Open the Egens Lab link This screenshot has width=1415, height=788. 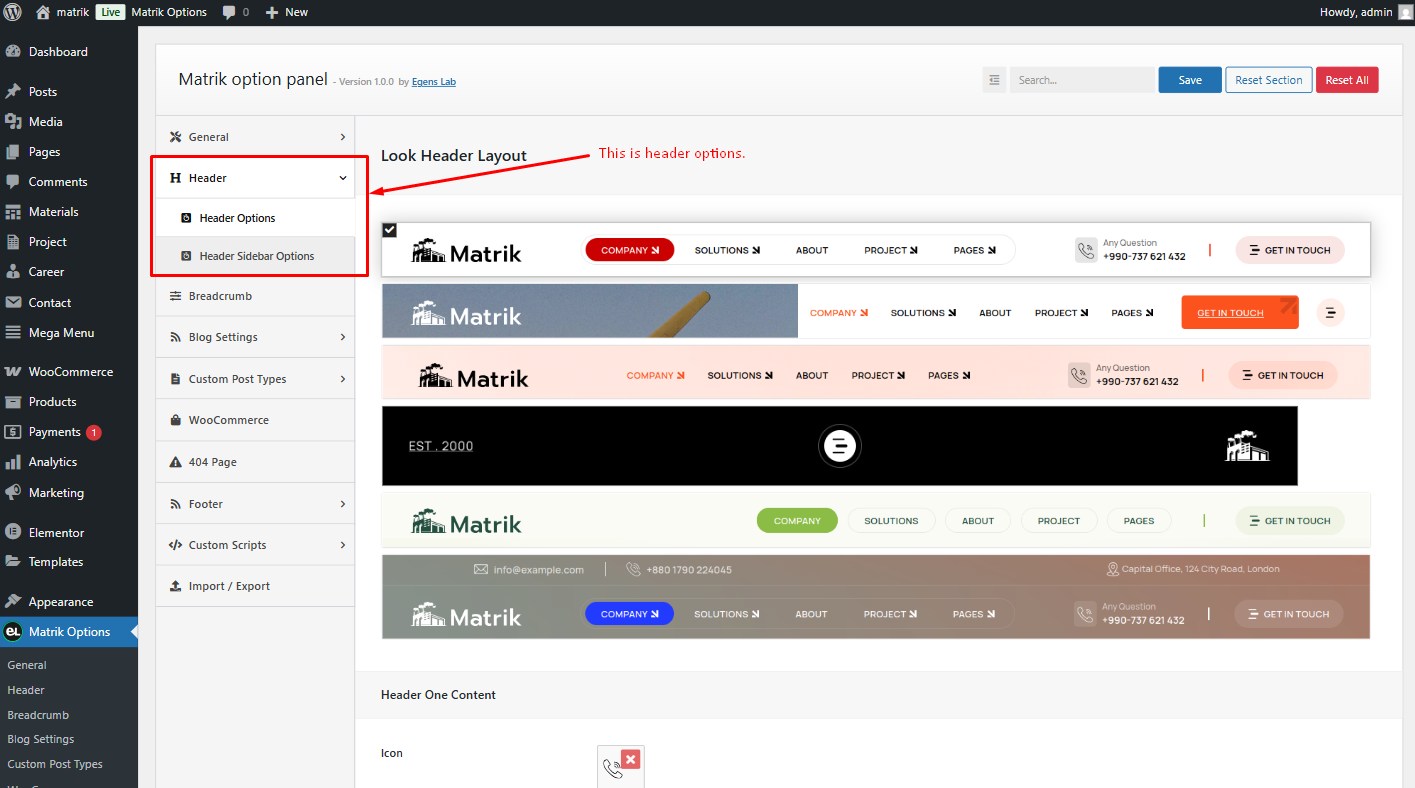(434, 82)
